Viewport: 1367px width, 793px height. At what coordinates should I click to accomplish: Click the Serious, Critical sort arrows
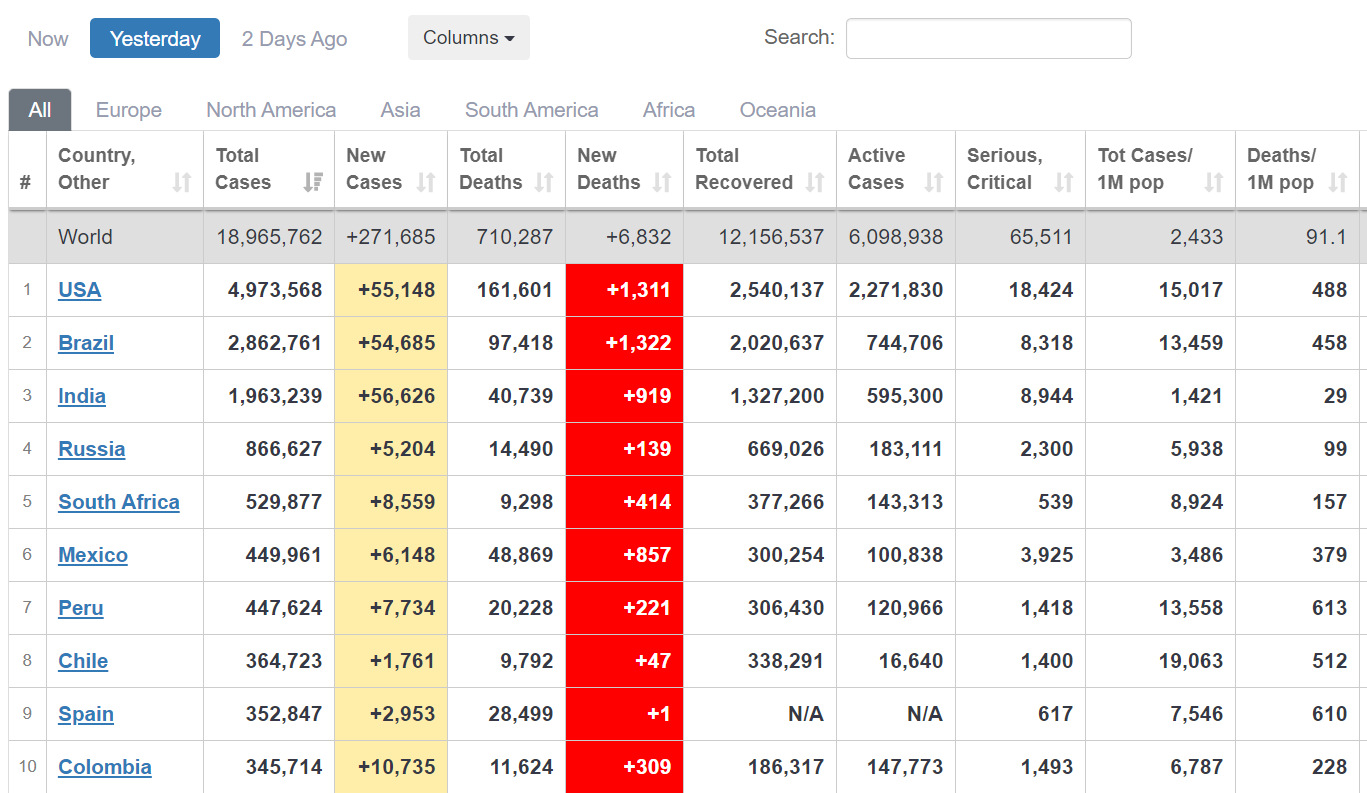[1064, 182]
